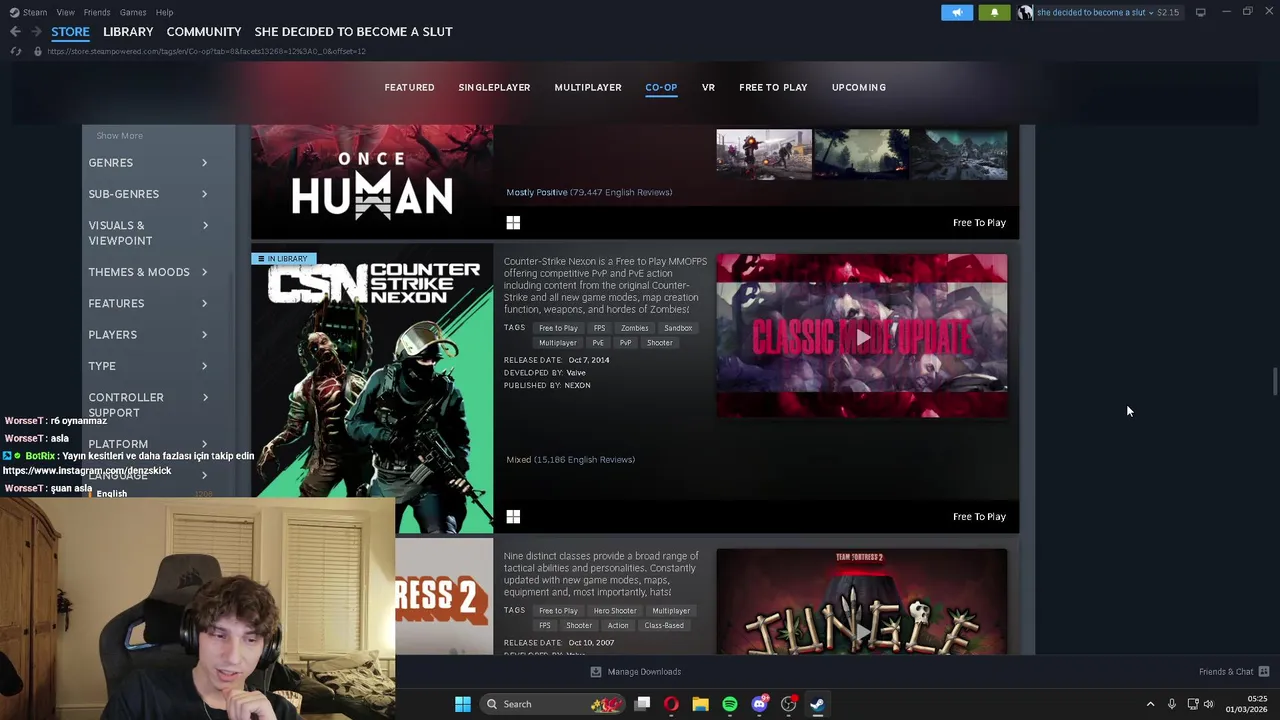Switch to the COMMUNITY section
Viewport: 1280px width, 720px height.
(x=204, y=32)
